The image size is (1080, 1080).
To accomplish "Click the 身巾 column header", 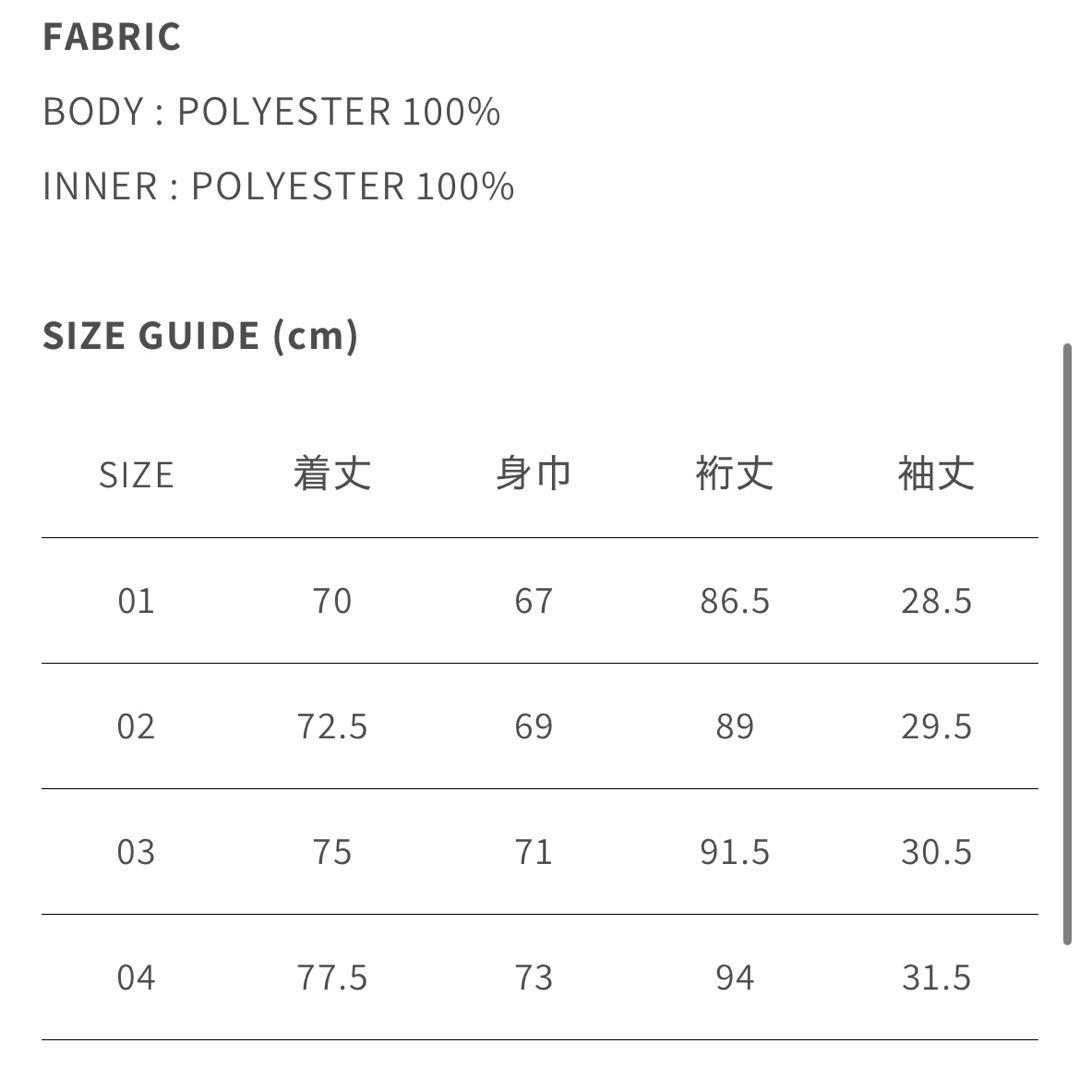I will [533, 474].
